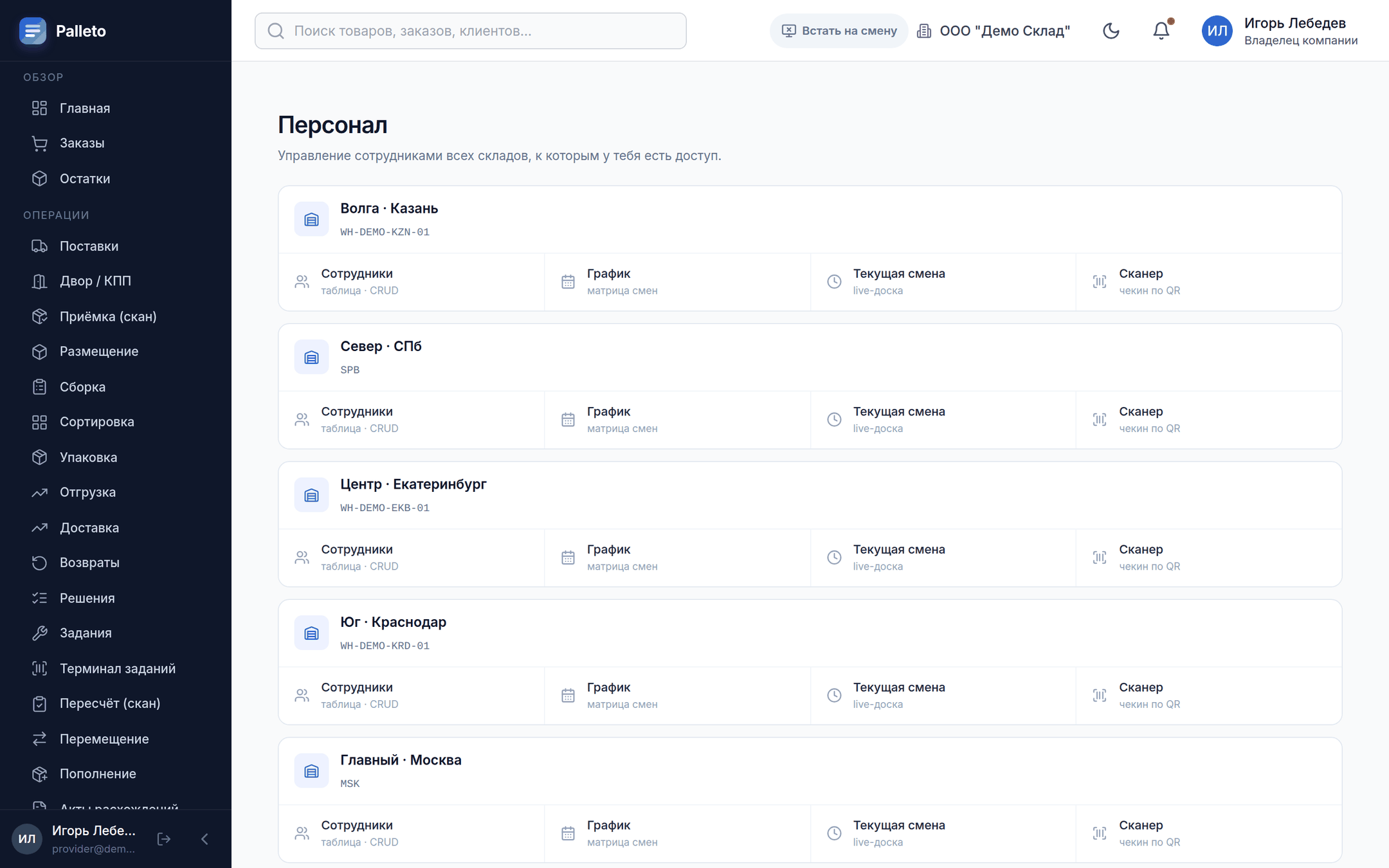
Task: Open График for Центр · Екатеринбург
Action: pyautogui.click(x=677, y=557)
